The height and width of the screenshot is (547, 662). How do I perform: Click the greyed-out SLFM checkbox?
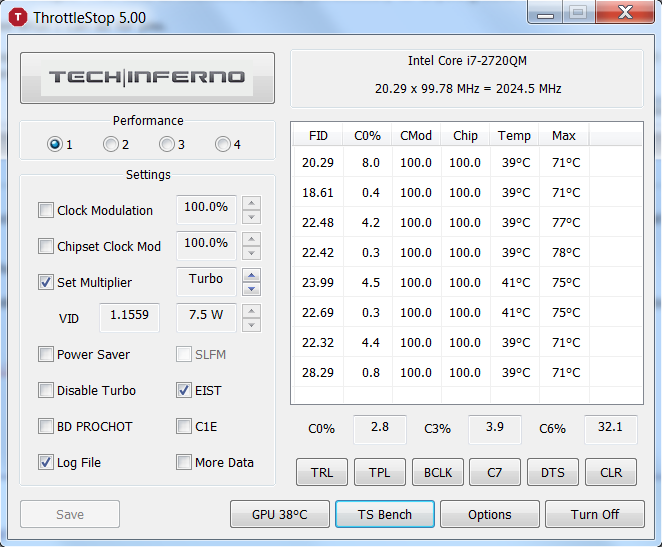tap(184, 354)
